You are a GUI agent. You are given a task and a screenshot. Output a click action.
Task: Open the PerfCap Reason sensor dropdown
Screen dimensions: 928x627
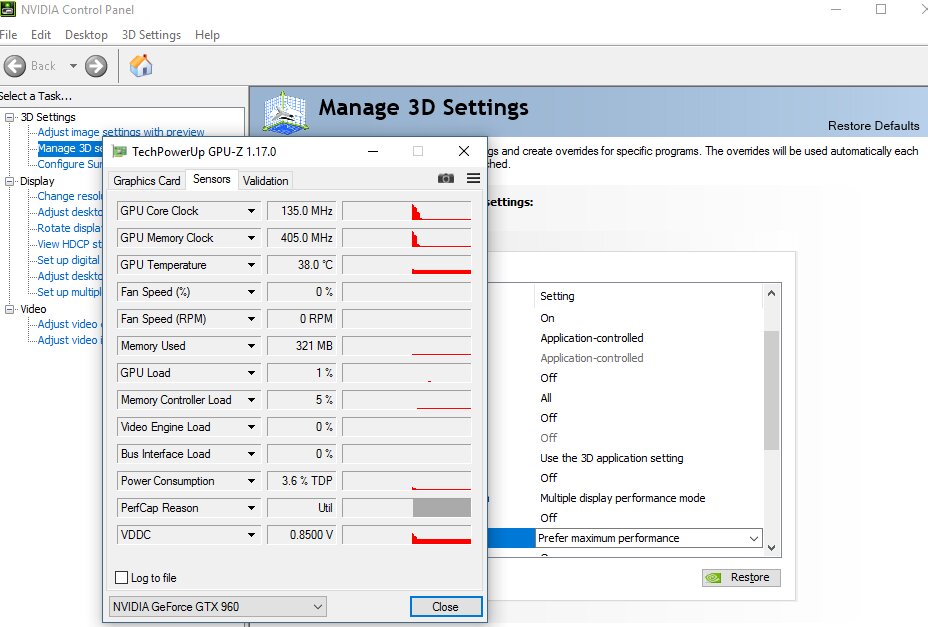click(x=251, y=508)
